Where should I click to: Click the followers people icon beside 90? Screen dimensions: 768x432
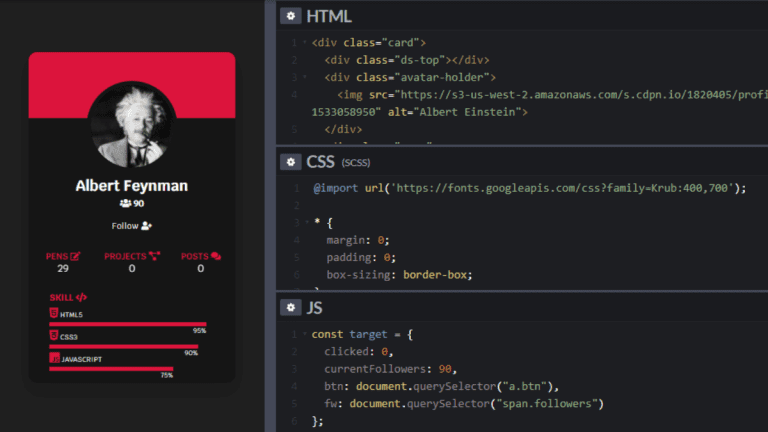[125, 203]
